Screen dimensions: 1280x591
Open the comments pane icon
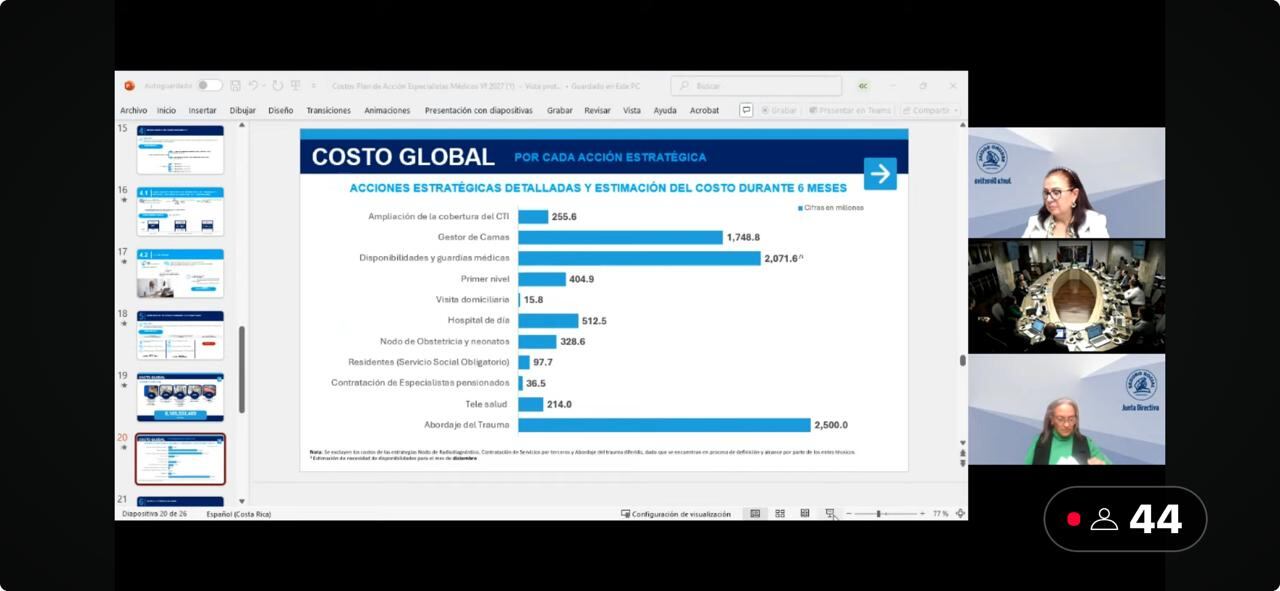click(746, 110)
